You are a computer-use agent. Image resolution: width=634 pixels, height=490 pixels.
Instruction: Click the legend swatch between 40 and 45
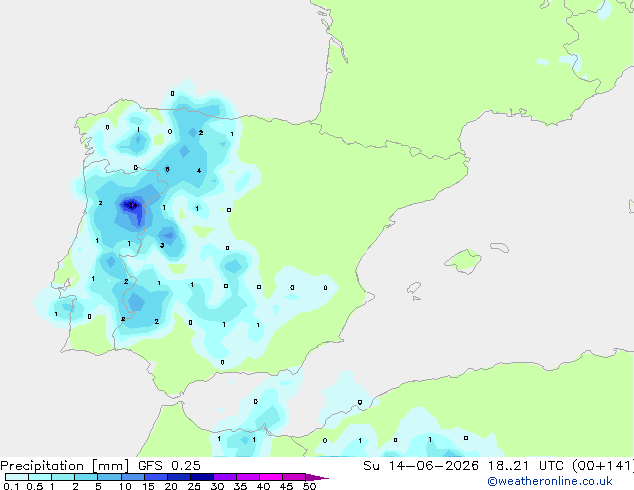271,477
